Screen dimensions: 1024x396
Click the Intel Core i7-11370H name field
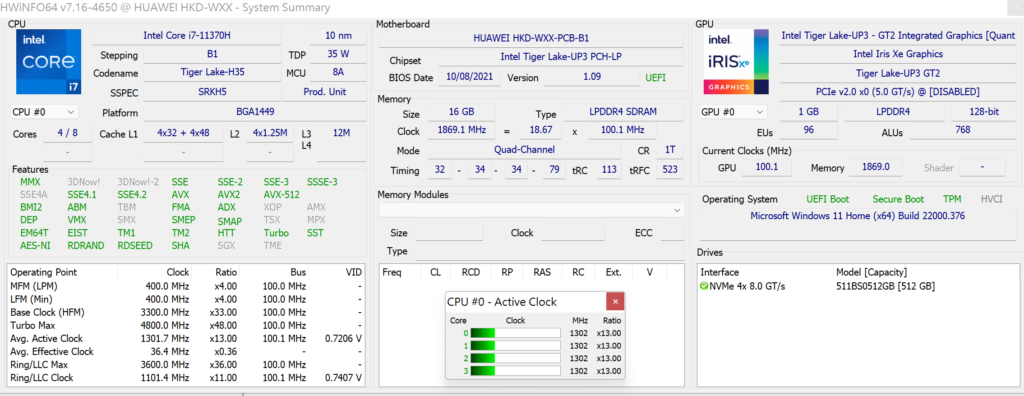click(x=186, y=36)
